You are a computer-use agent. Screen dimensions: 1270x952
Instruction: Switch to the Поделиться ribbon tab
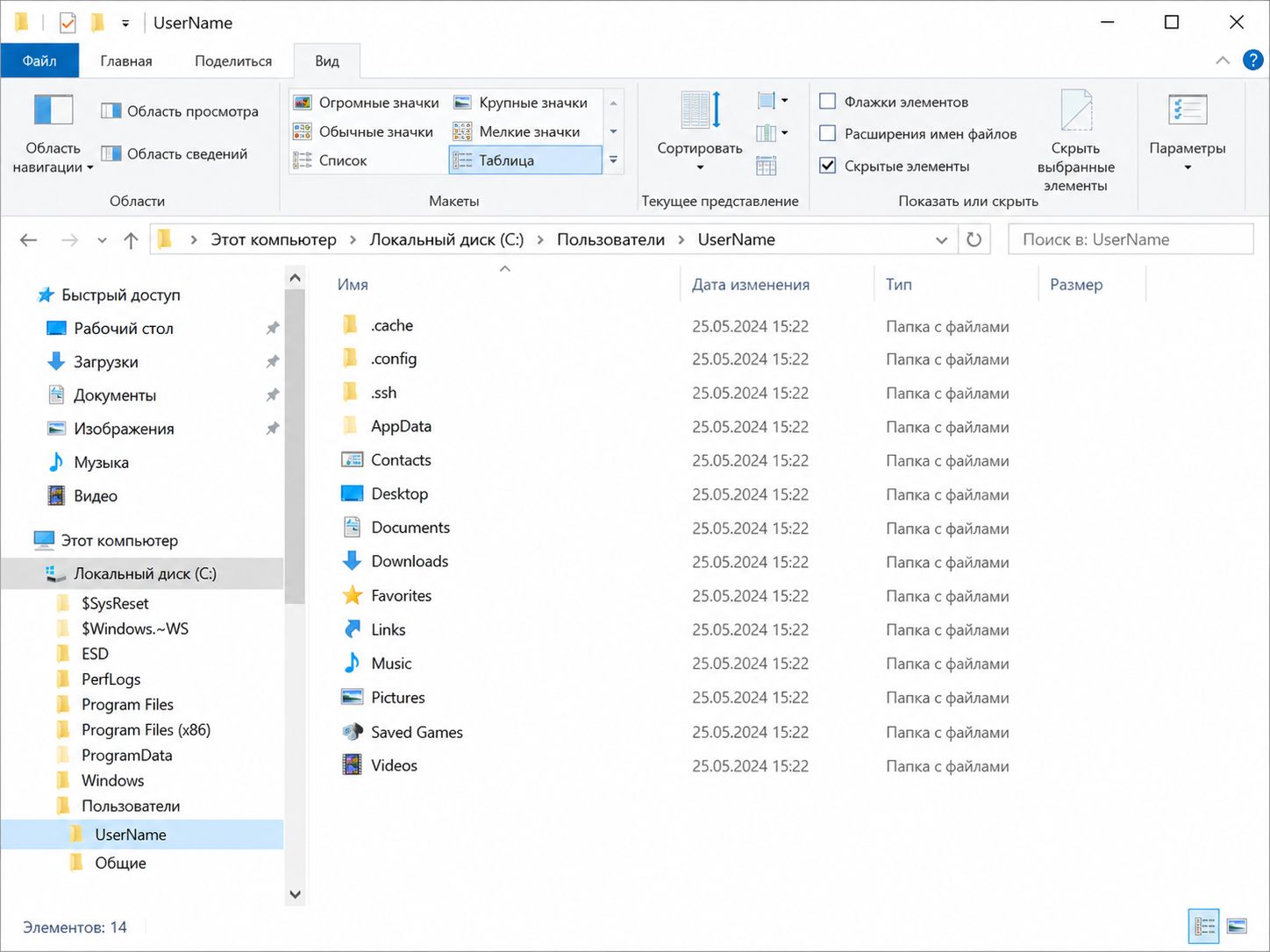coord(233,60)
